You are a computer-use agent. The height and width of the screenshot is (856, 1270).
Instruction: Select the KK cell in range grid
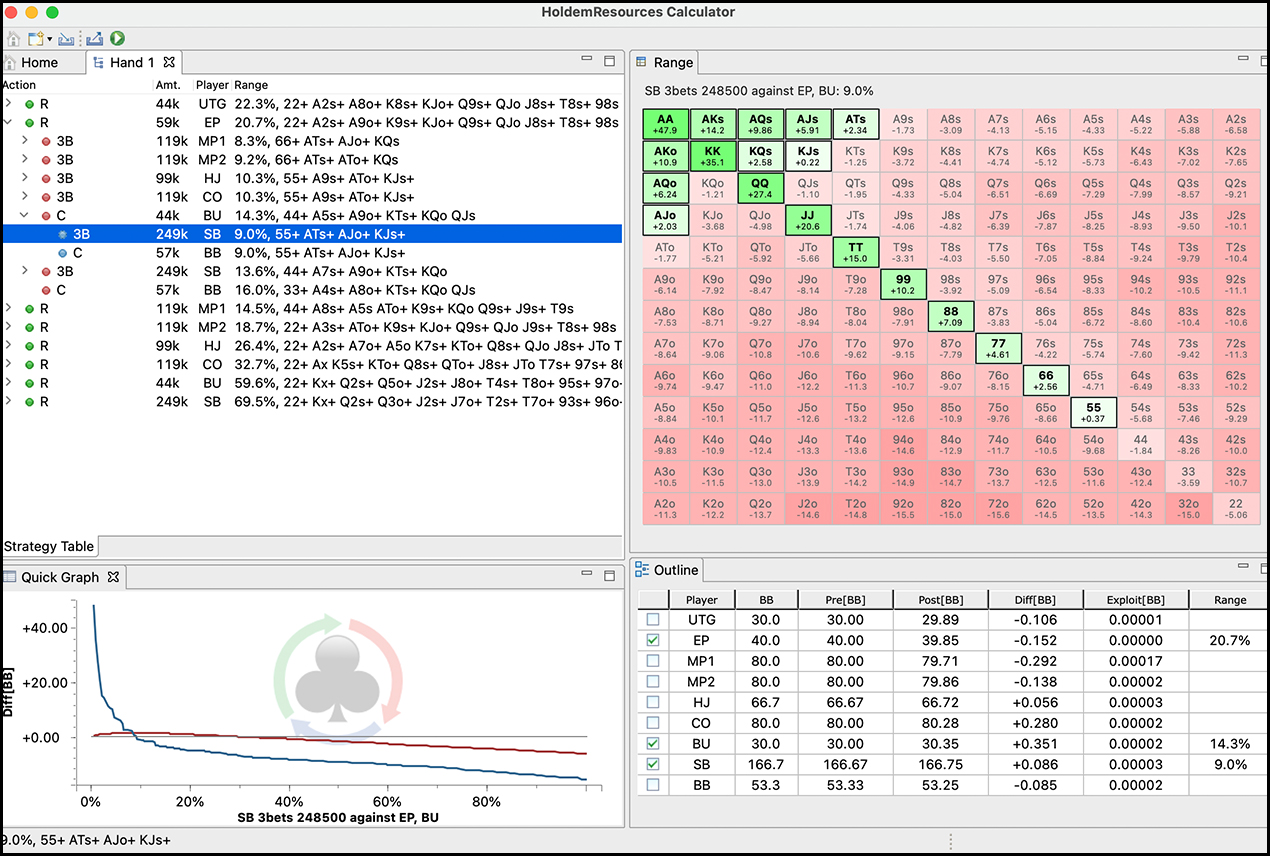click(712, 156)
